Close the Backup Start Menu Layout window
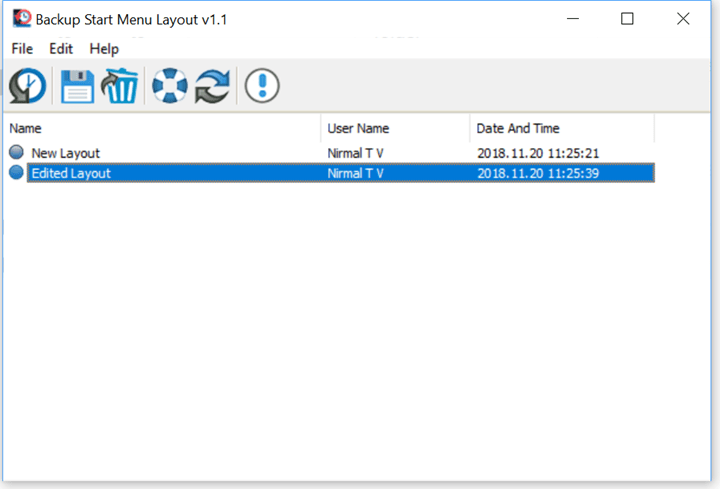 click(683, 19)
